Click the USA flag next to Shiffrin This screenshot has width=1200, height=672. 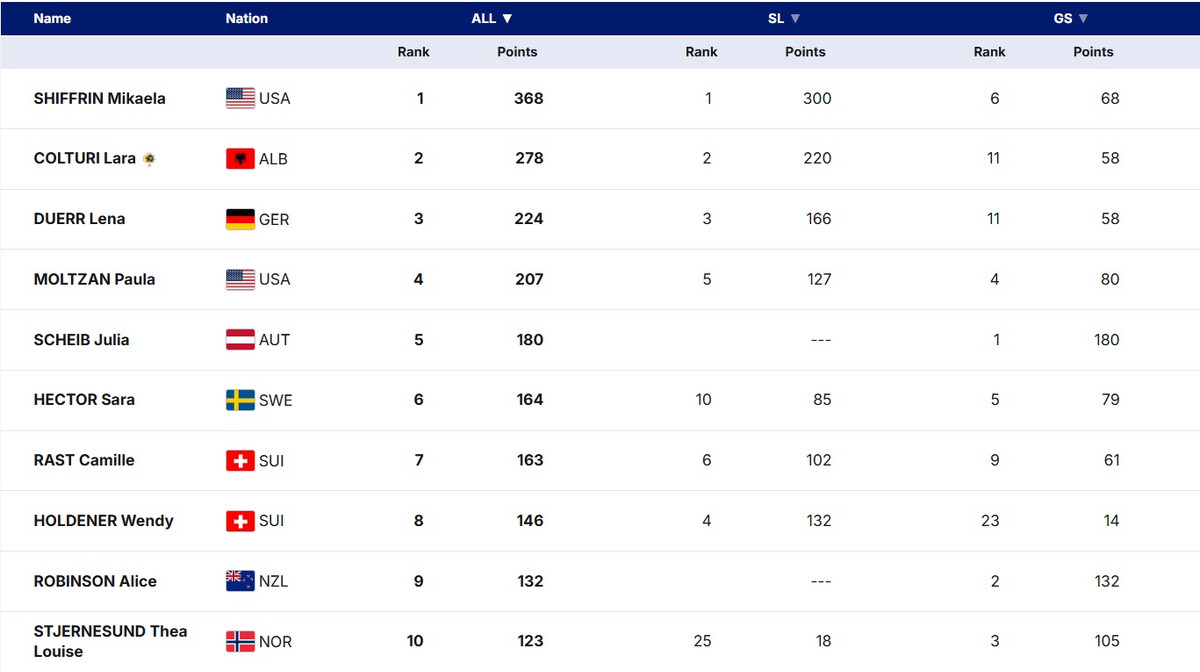[240, 98]
